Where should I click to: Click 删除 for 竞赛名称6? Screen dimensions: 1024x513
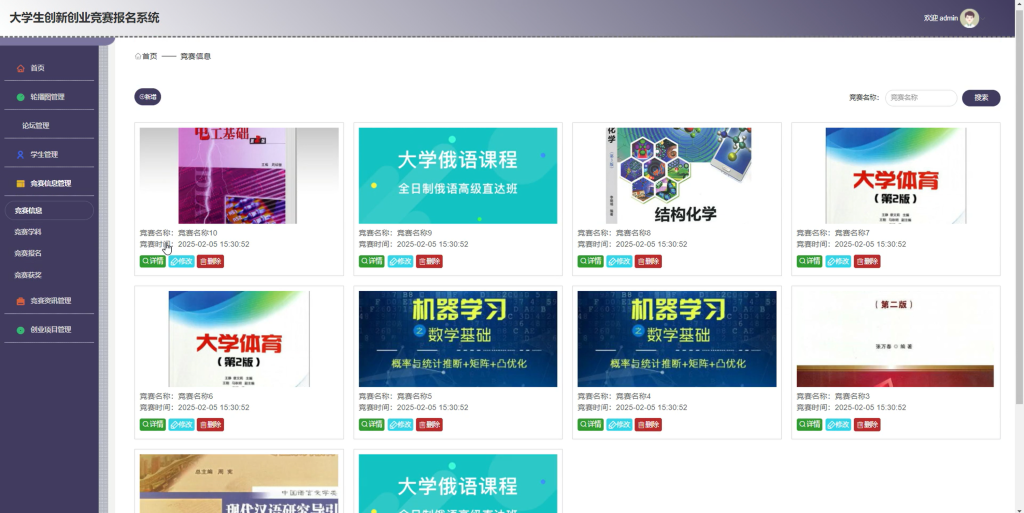click(210, 424)
